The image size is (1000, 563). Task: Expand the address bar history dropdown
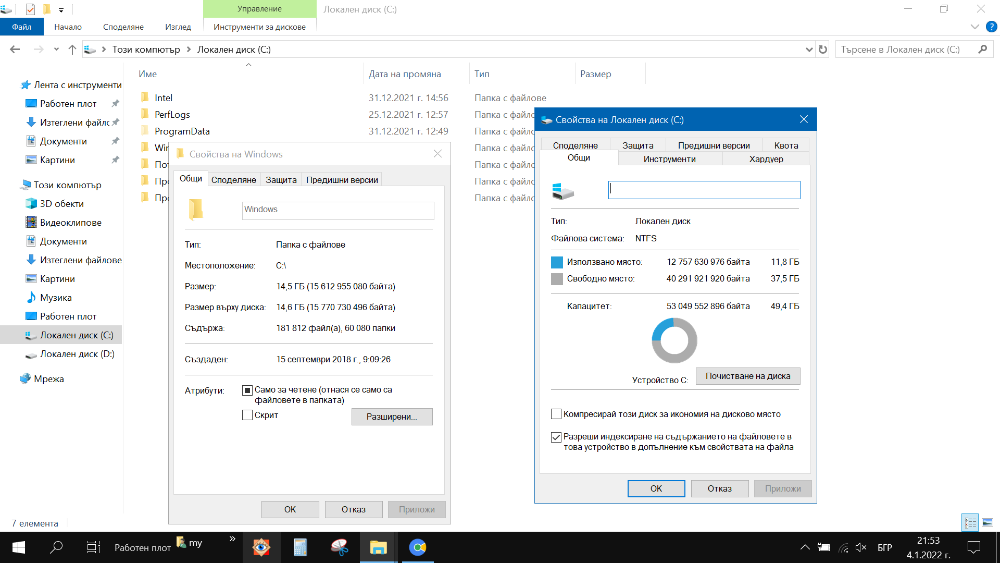tap(809, 49)
